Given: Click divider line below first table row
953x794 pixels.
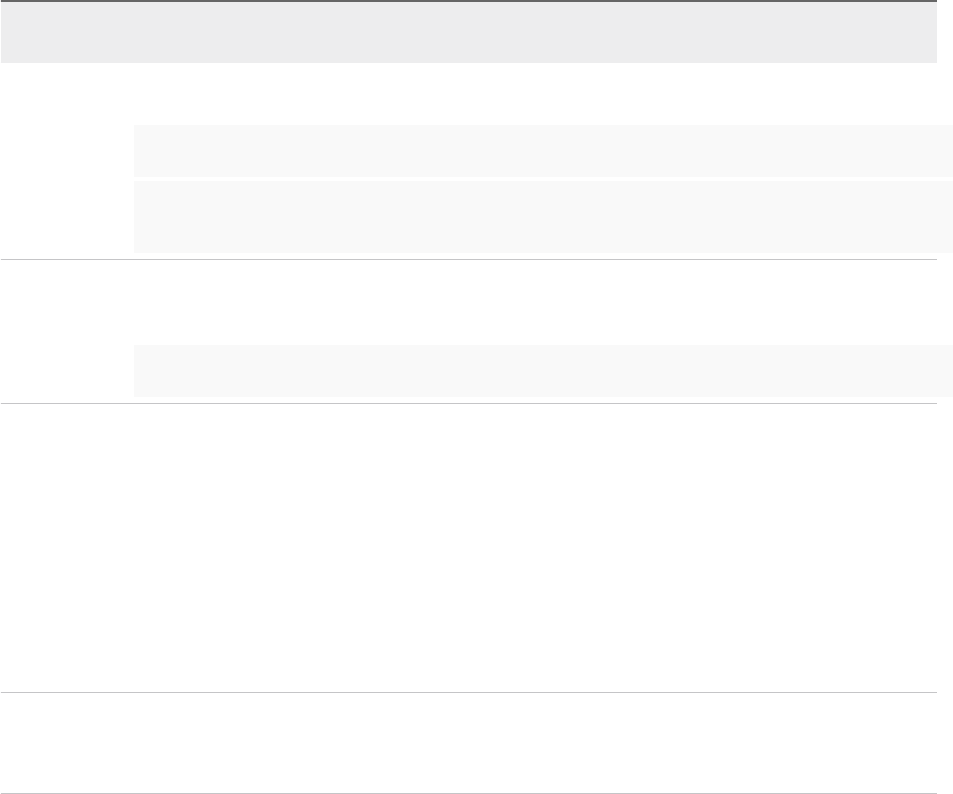Looking at the screenshot, I should pyautogui.click(x=468, y=260).
